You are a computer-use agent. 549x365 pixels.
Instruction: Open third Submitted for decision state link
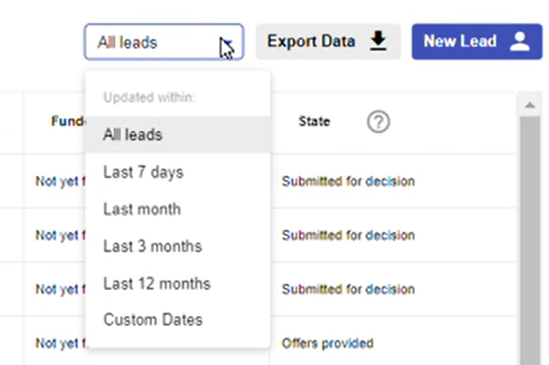pyautogui.click(x=348, y=289)
